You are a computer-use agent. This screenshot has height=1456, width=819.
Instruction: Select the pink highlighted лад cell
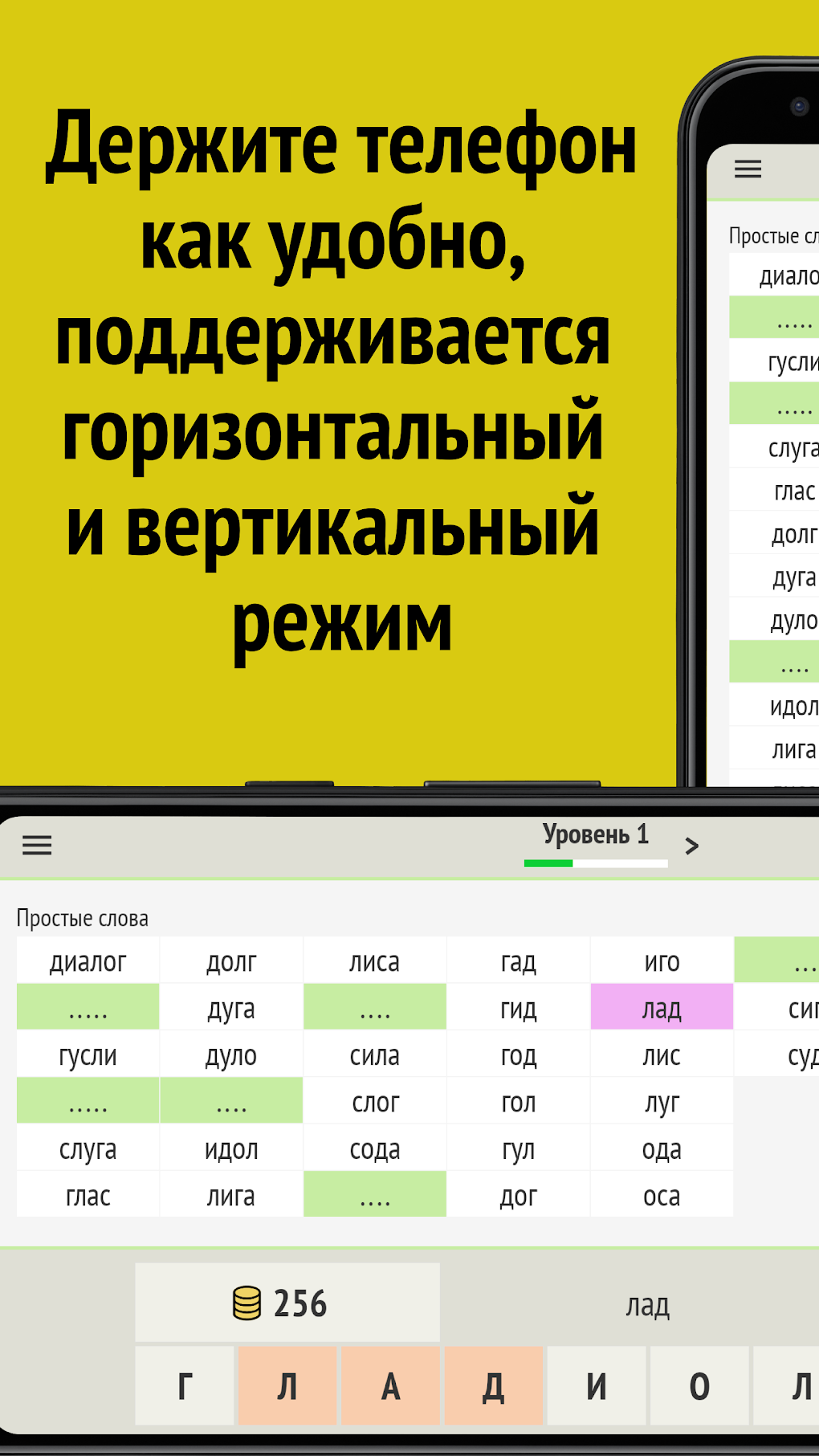pos(662,1007)
